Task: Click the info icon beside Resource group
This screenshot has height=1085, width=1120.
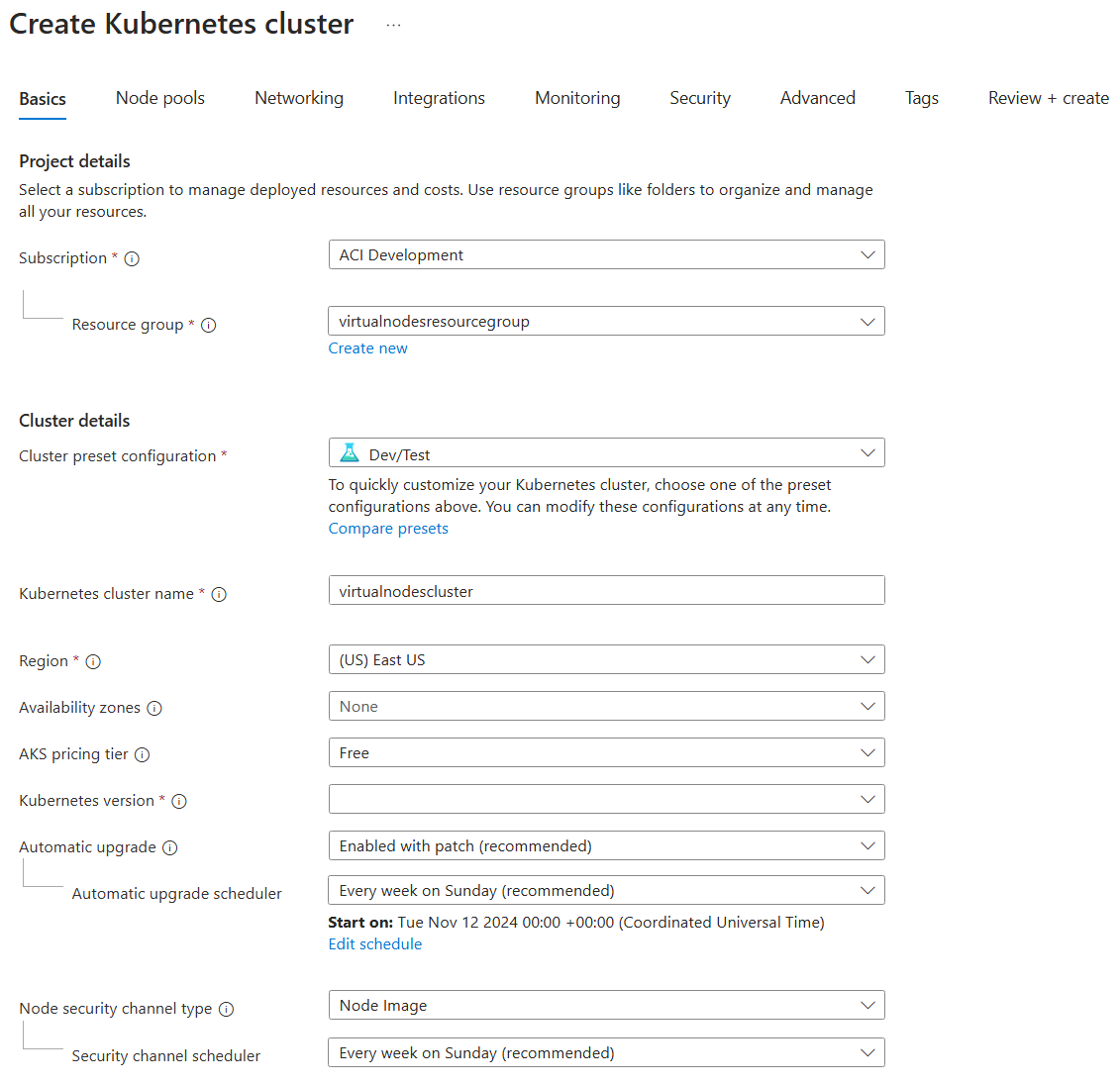Action: tap(208, 325)
